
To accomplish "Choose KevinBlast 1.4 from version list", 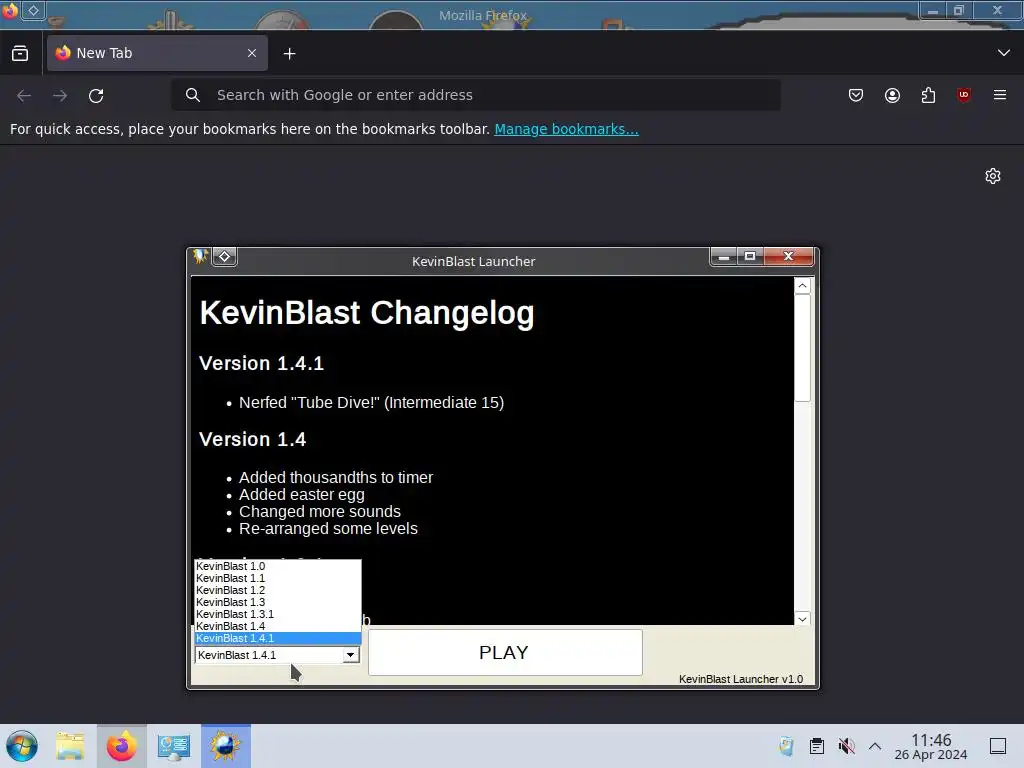I will [x=278, y=626].
